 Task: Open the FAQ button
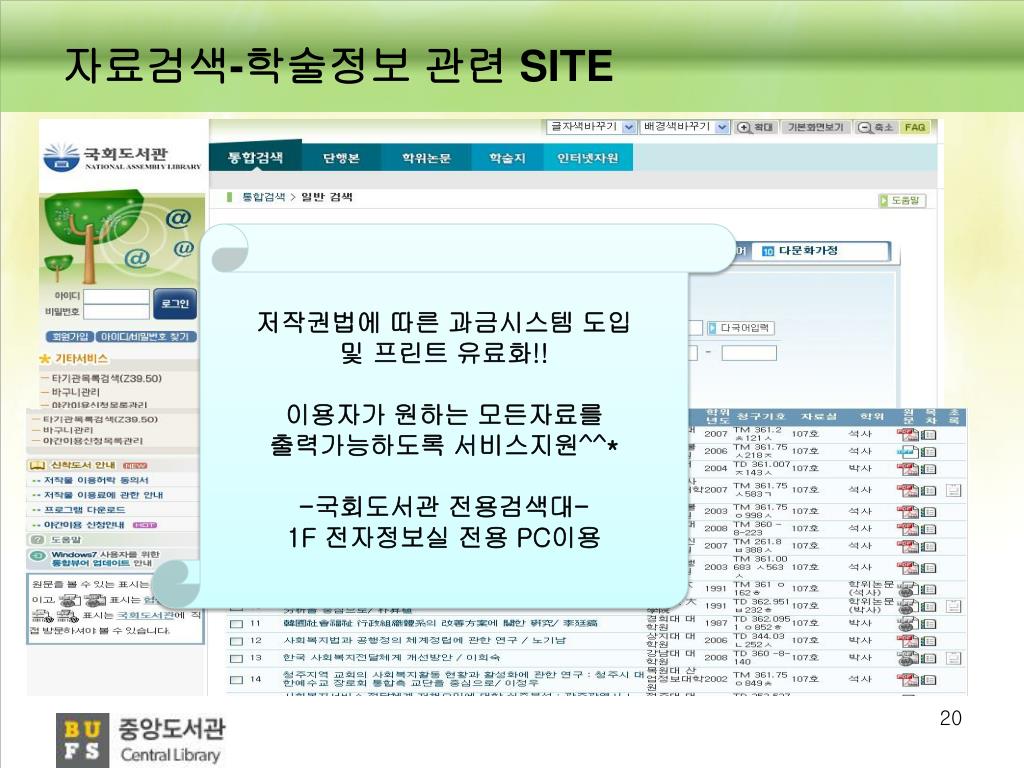pos(915,127)
